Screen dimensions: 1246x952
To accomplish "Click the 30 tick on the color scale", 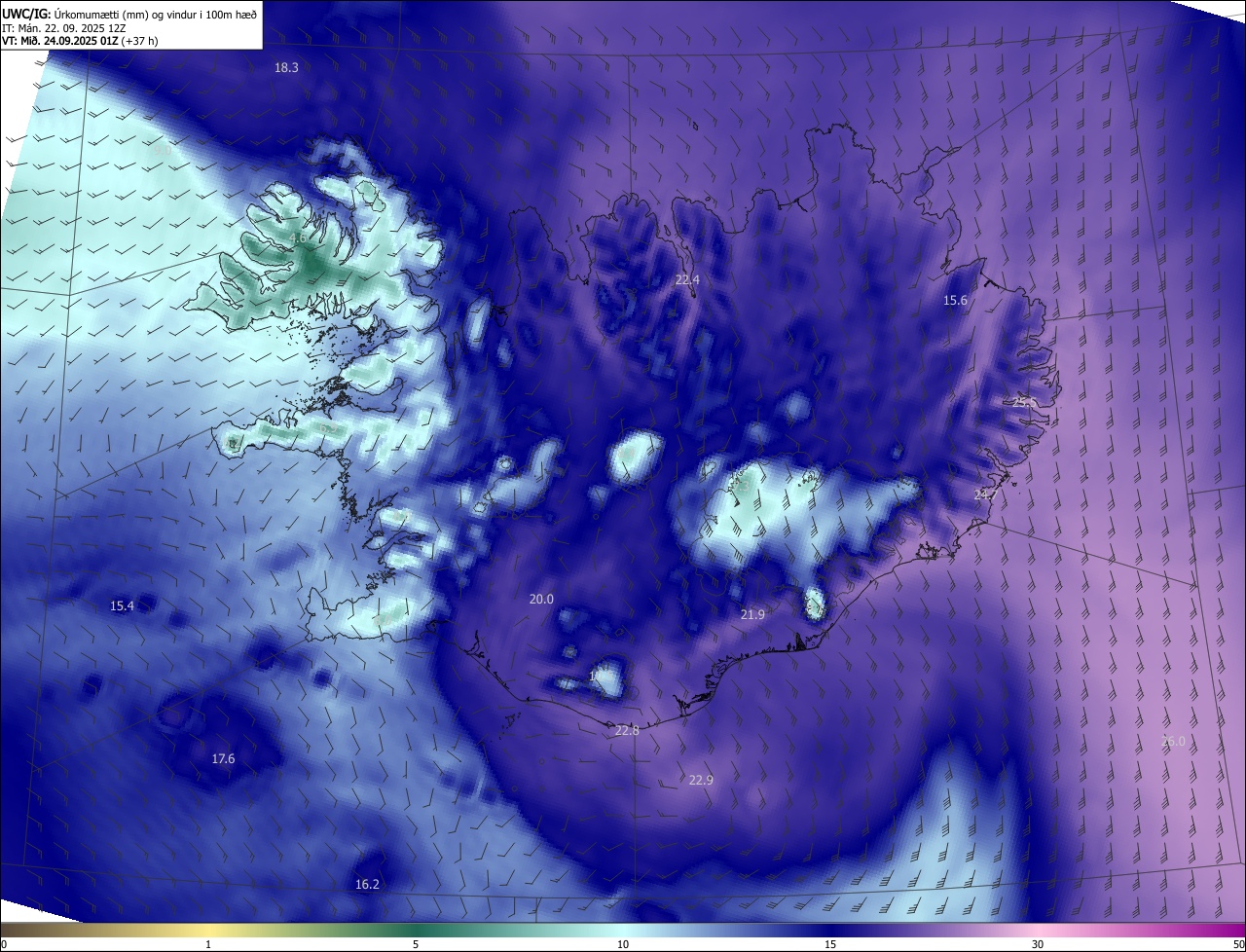I will pyautogui.click(x=1038, y=945).
